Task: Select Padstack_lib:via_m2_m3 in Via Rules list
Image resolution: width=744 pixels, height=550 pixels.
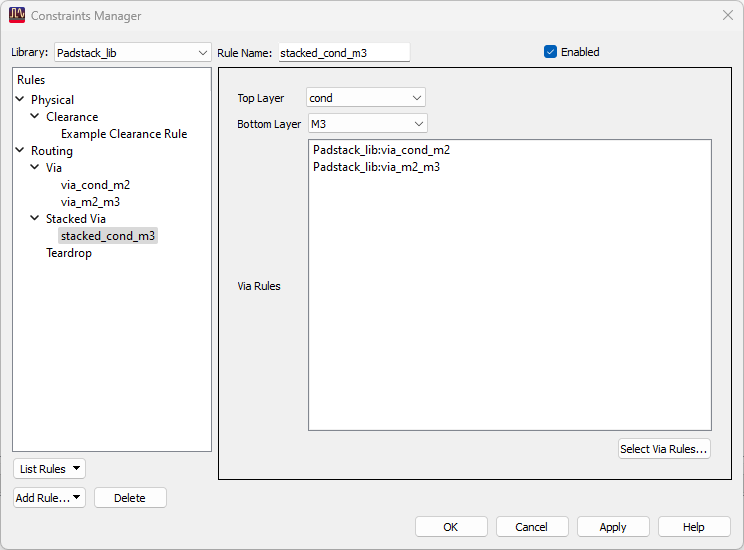Action: (376, 167)
